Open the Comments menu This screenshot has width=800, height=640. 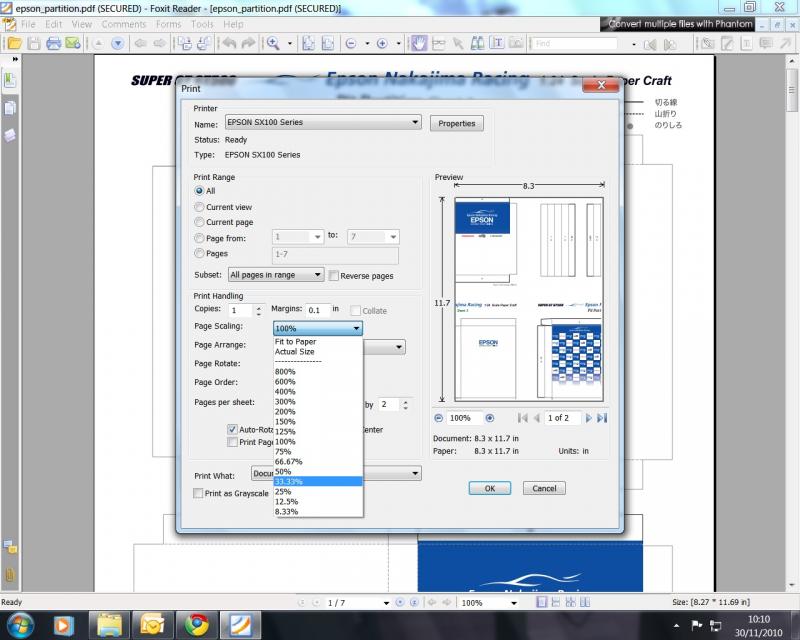point(123,24)
